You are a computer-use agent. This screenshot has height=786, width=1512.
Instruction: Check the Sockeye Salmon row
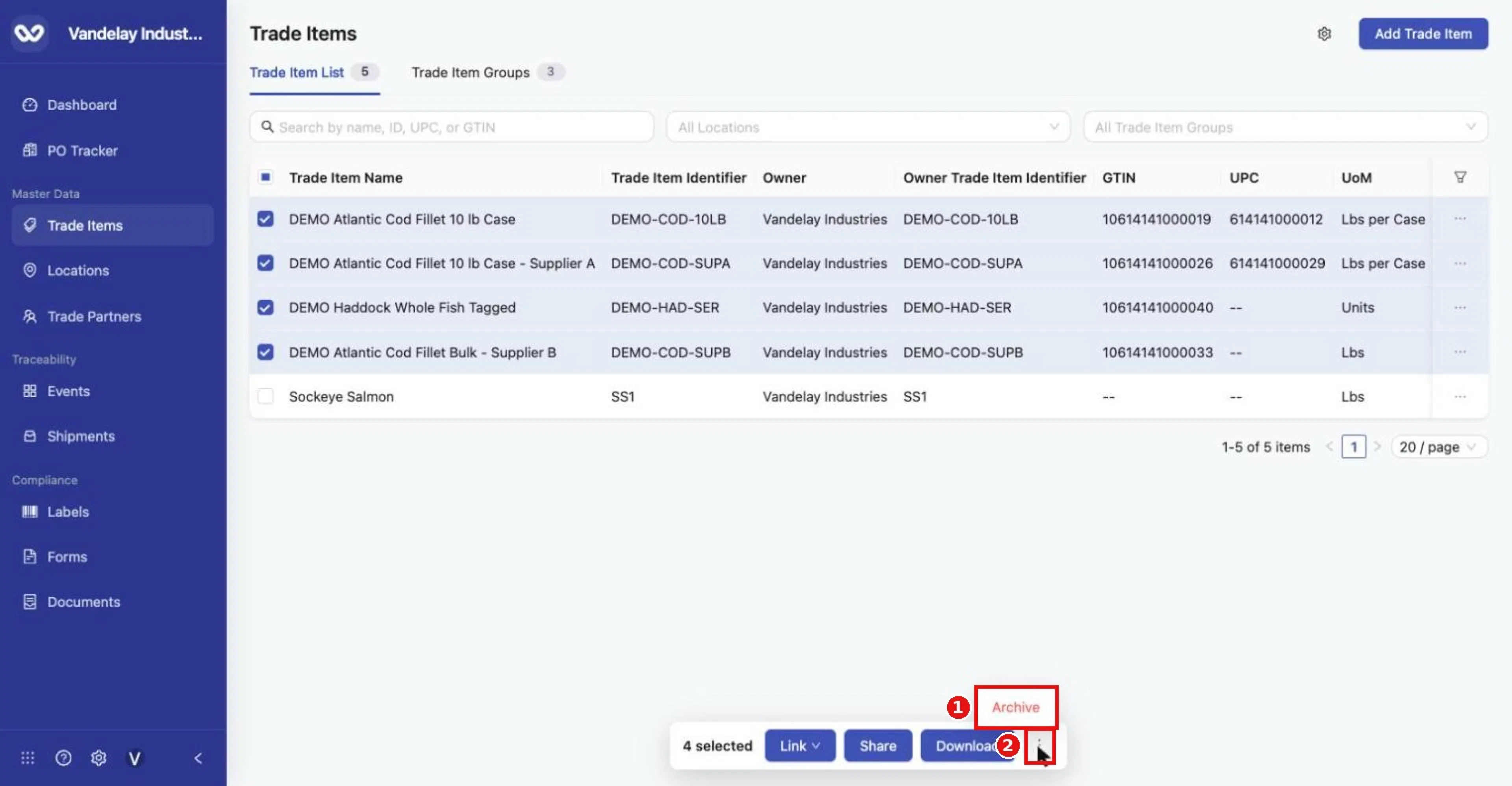coord(265,397)
